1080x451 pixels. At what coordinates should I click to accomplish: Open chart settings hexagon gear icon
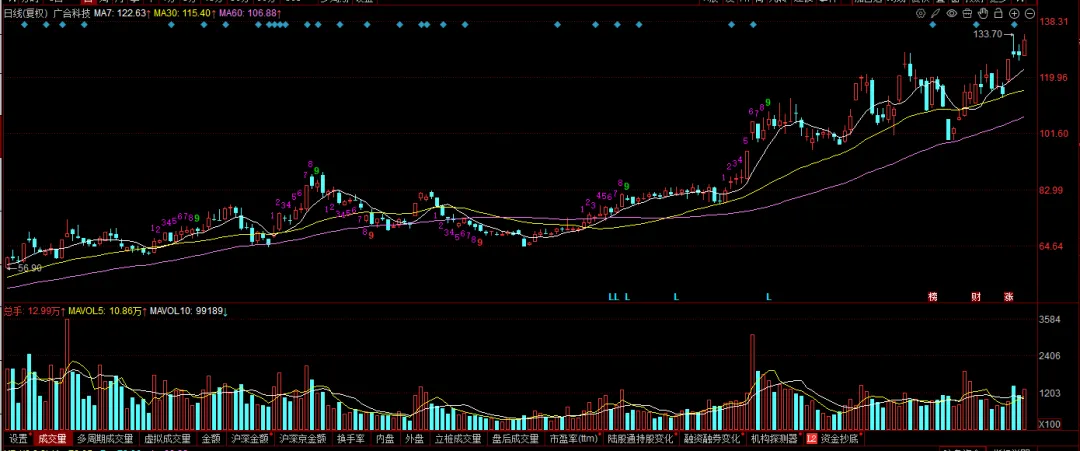921,13
